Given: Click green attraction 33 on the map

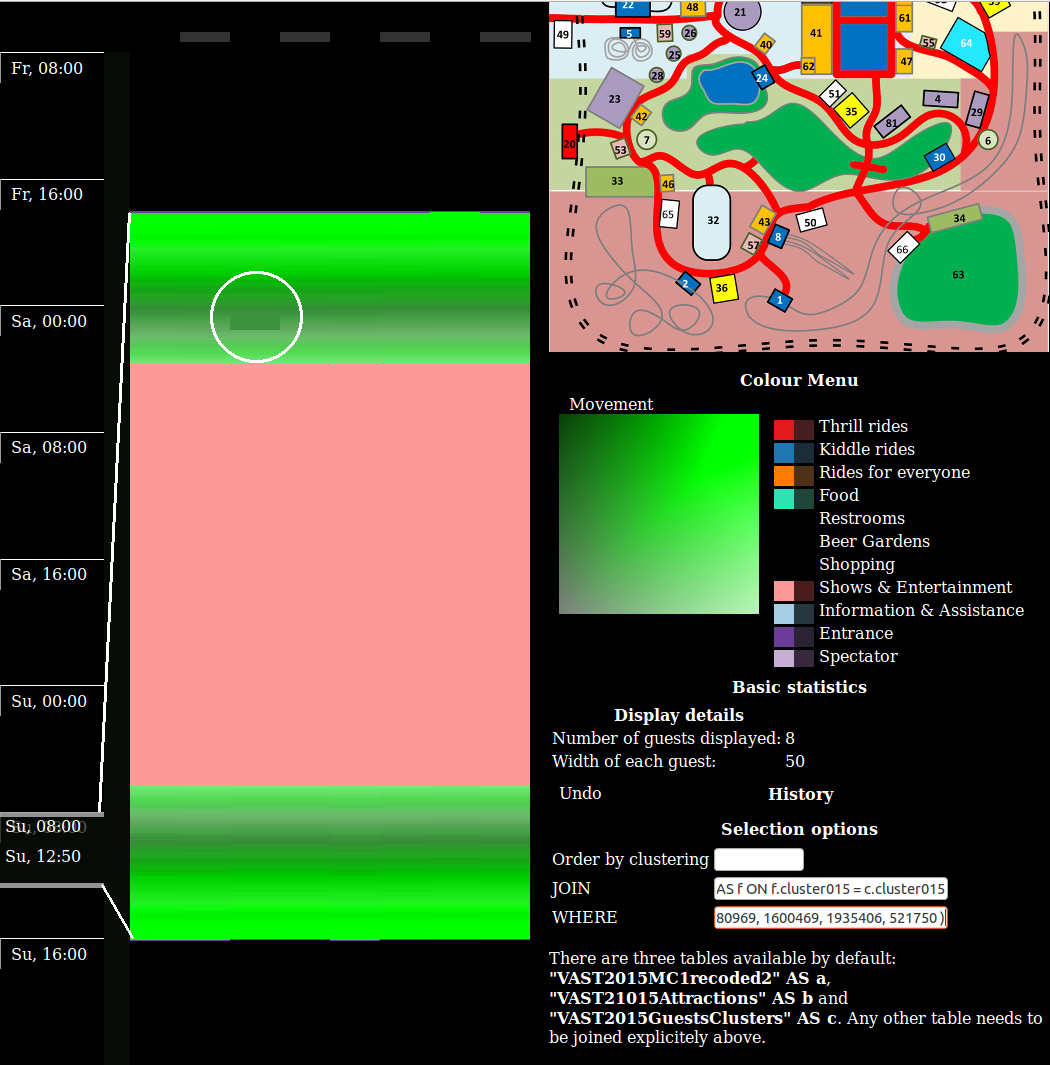Looking at the screenshot, I should [x=617, y=181].
